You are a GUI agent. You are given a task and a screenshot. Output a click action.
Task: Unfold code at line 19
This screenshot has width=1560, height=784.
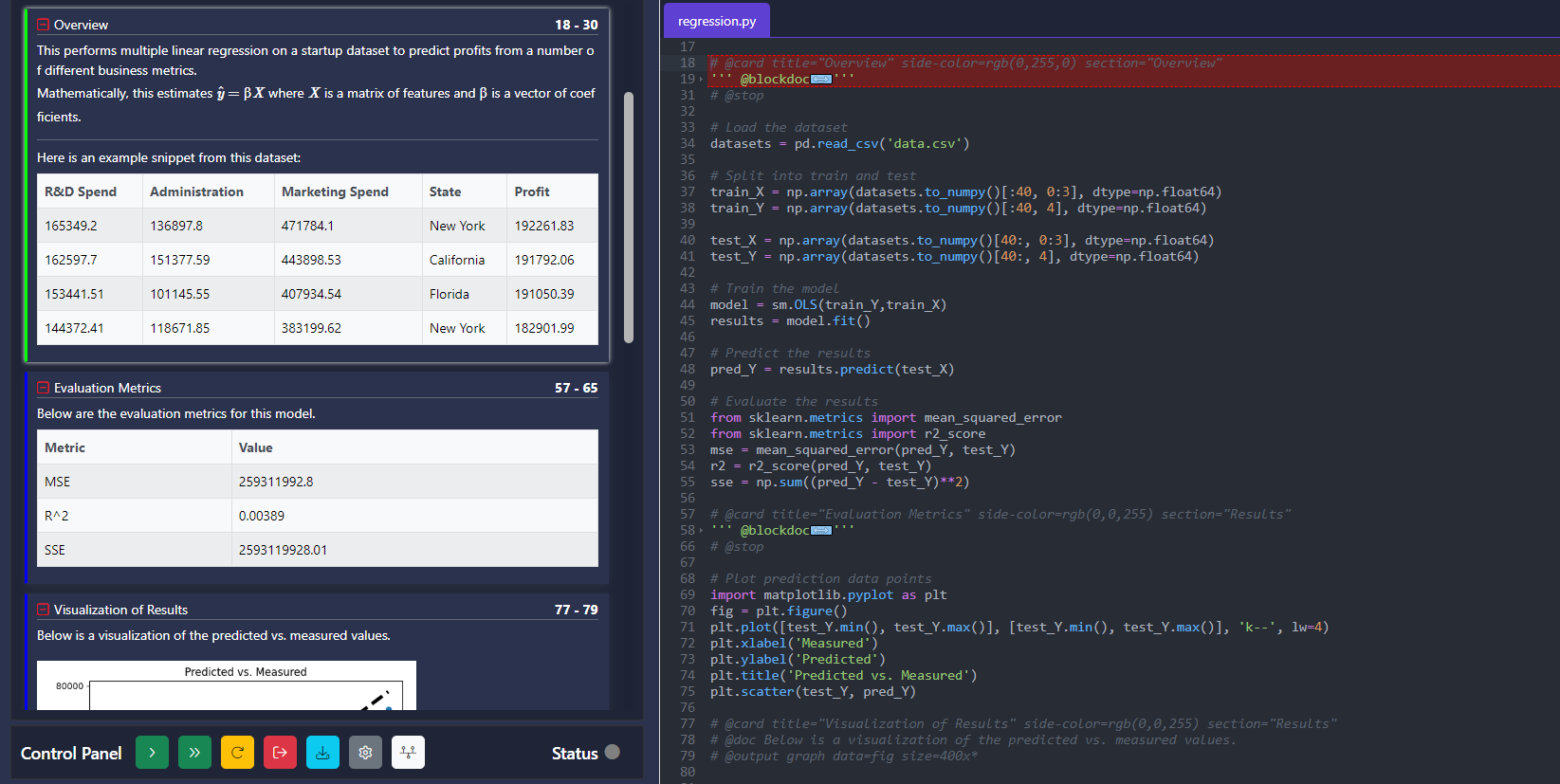point(701,80)
